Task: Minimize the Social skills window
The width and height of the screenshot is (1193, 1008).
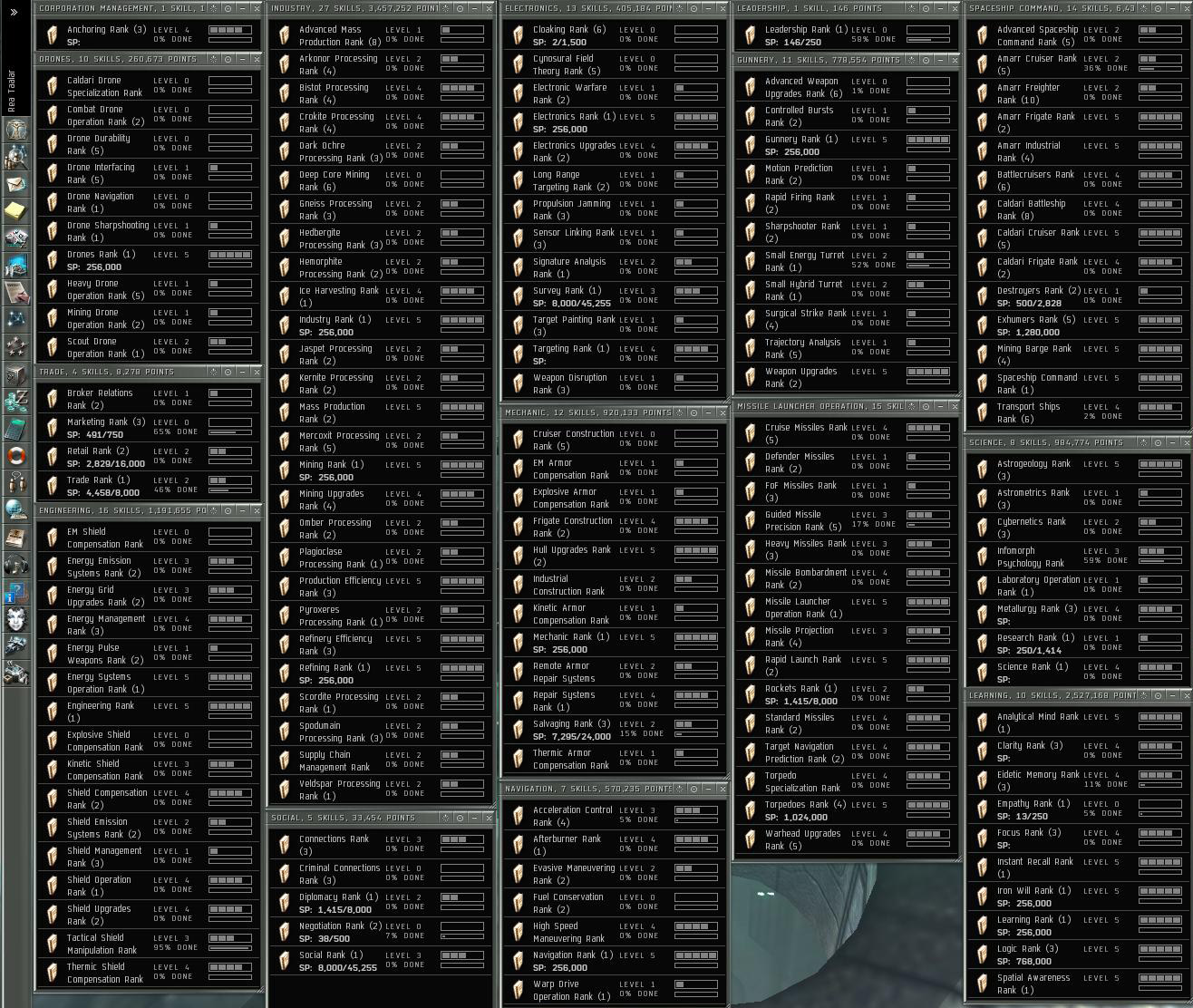Action: point(475,818)
